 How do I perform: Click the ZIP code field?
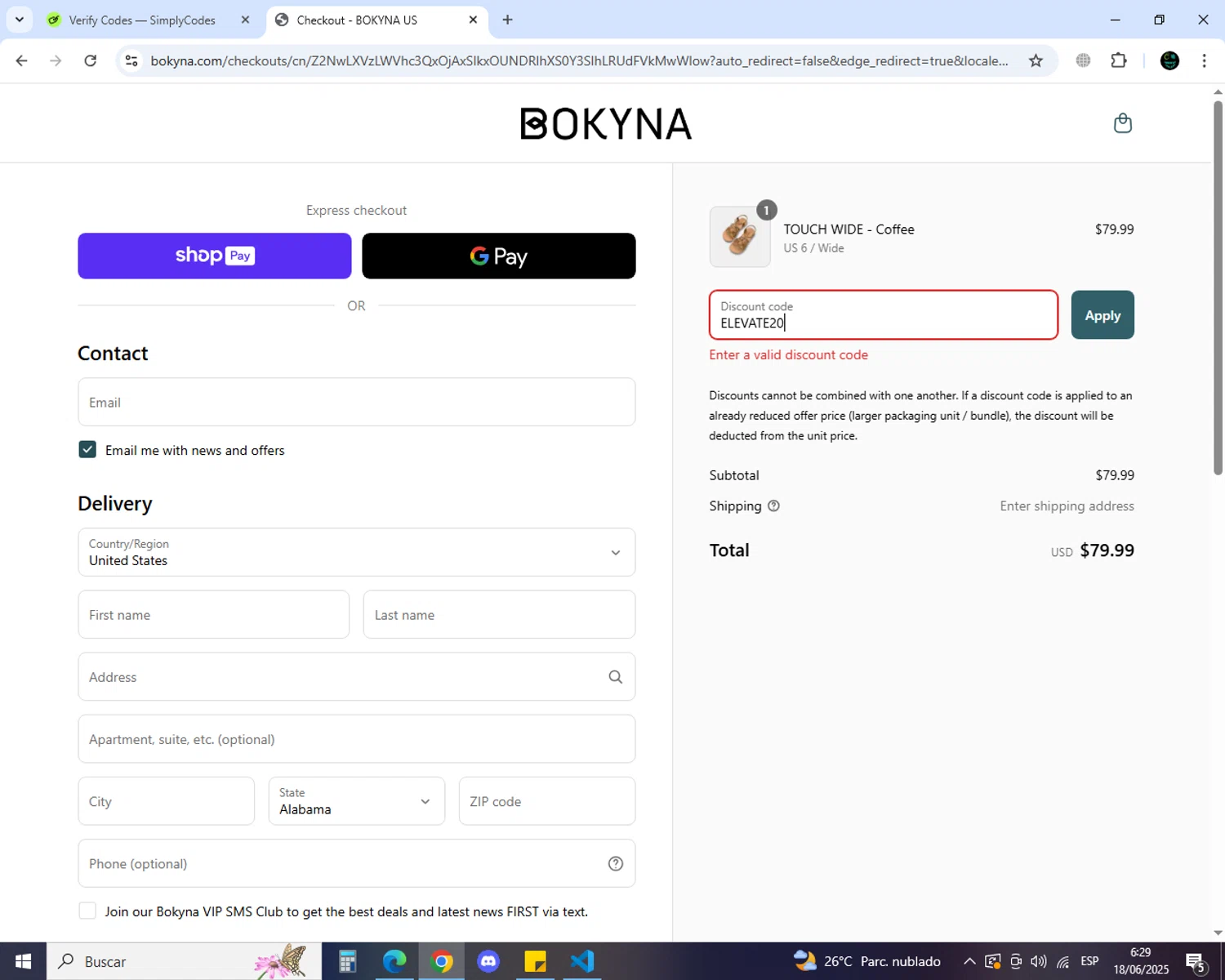tap(547, 801)
